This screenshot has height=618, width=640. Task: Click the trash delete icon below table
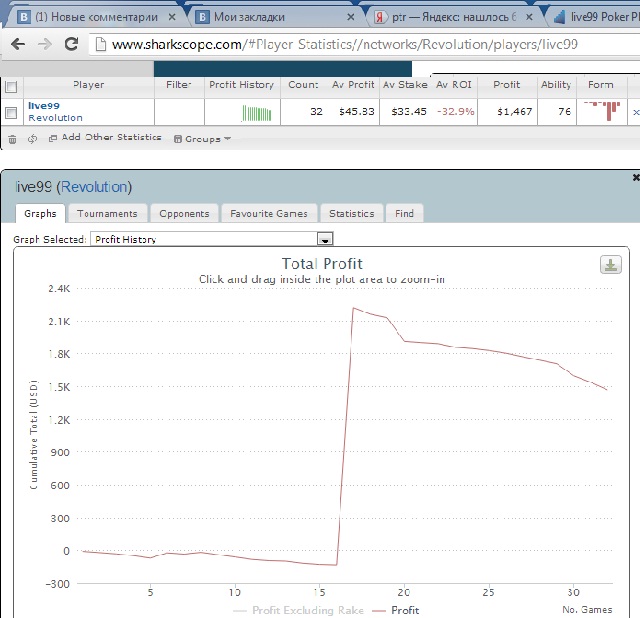click(13, 139)
